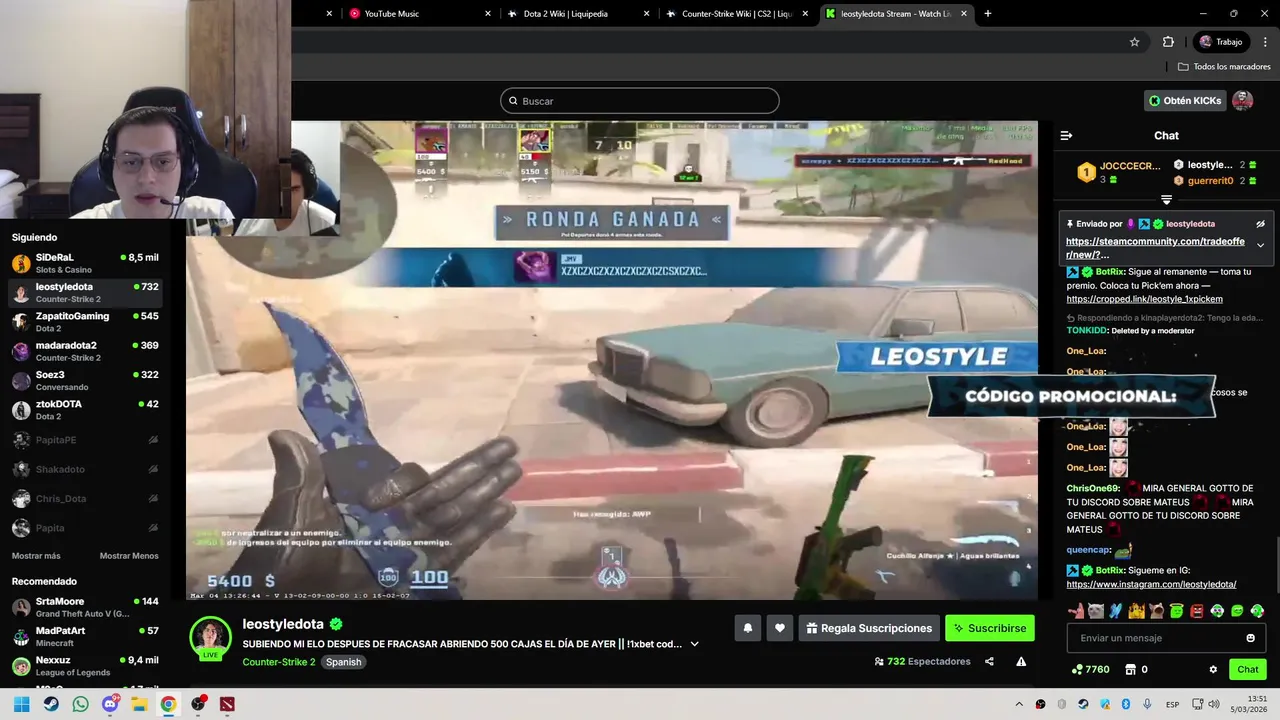This screenshot has height=720, width=1280.
Task: Click the Suscribirse button
Action: [x=990, y=628]
